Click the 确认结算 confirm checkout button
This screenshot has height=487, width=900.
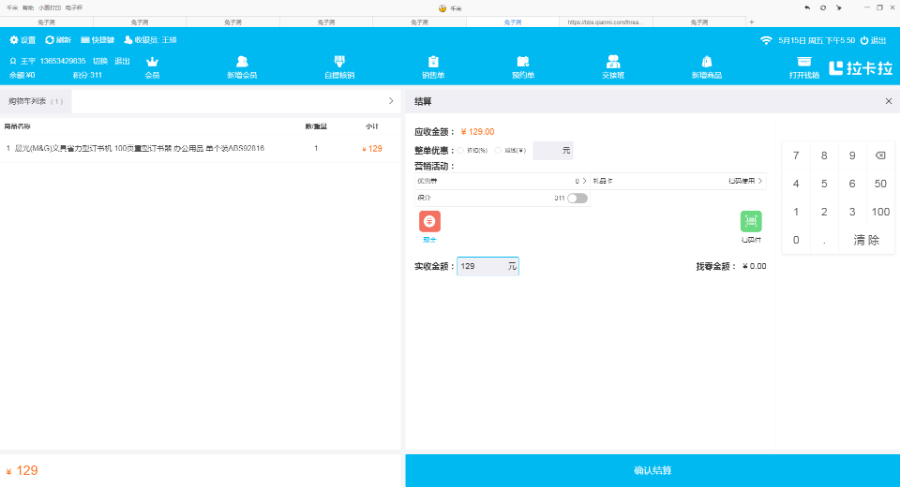652,470
